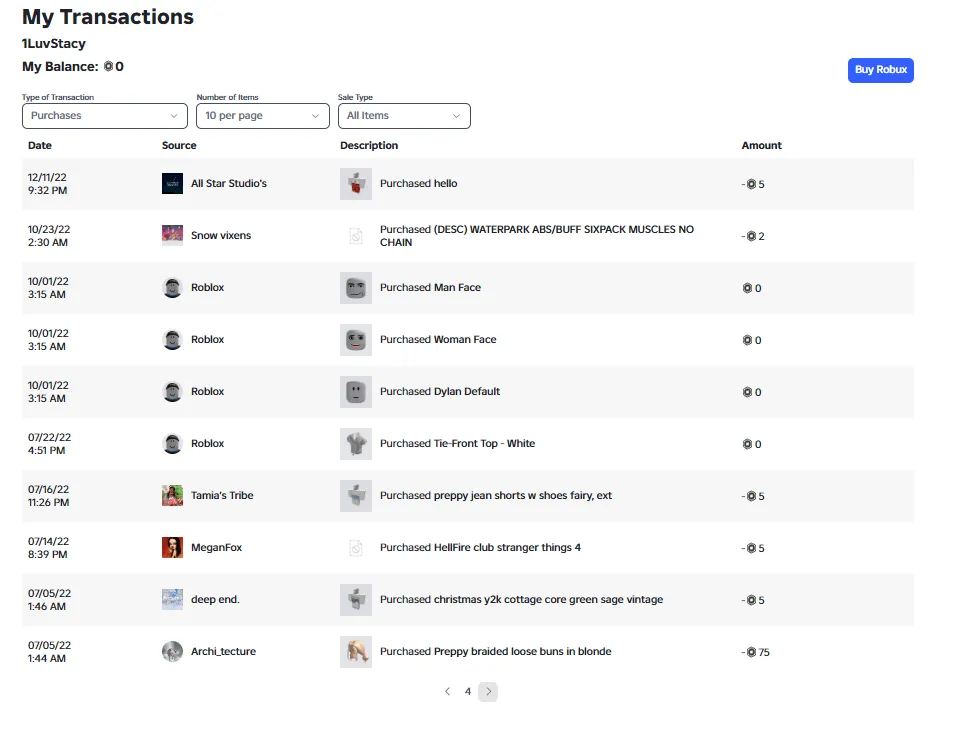Click 'Purchased Man Face' description
This screenshot has height=729, width=956.
[x=430, y=287]
